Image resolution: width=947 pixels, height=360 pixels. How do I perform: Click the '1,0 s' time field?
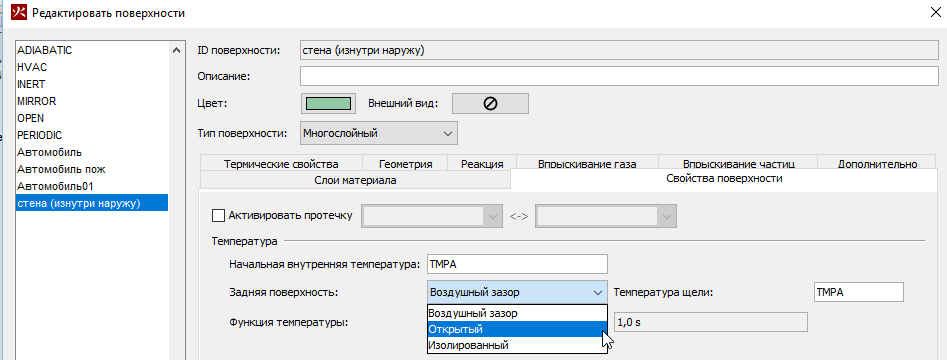pyautogui.click(x=710, y=322)
